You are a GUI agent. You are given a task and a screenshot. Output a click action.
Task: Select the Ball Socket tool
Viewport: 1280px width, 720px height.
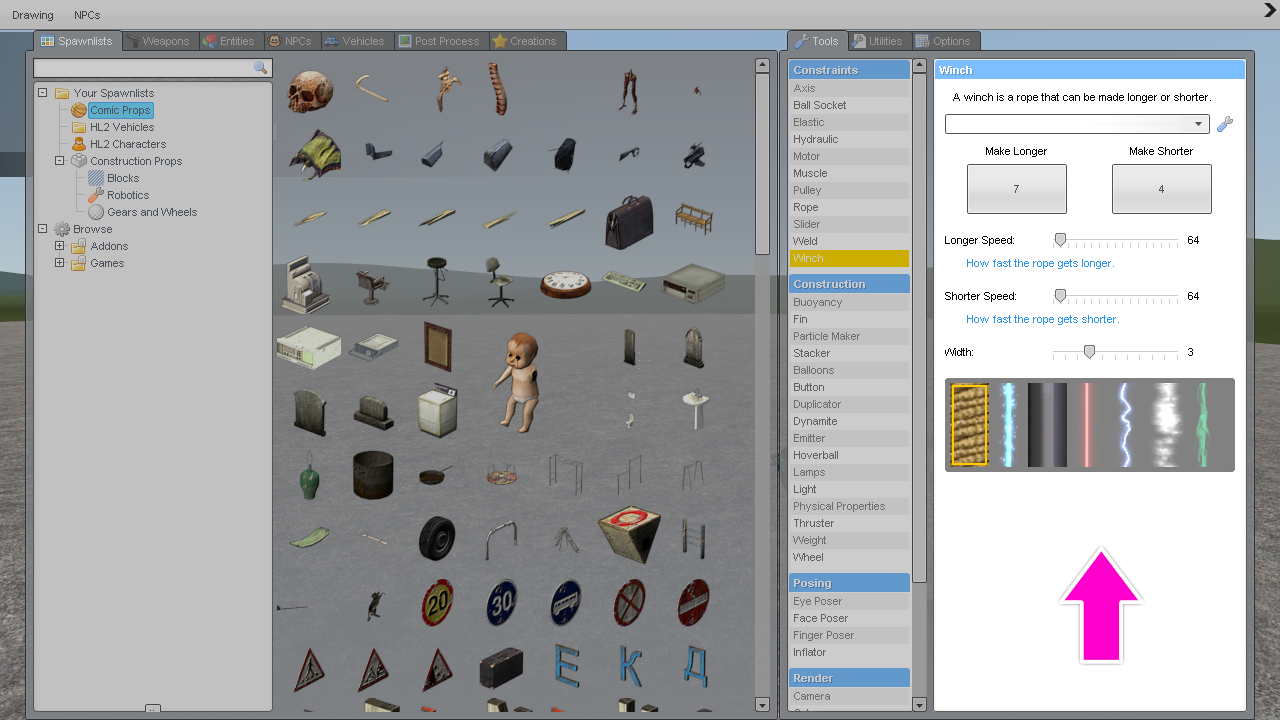(849, 105)
